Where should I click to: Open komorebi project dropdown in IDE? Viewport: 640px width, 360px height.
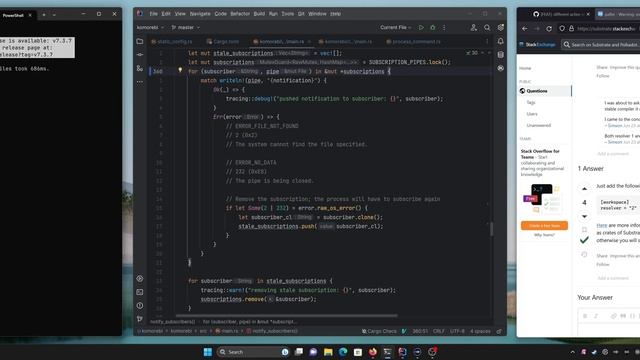[150, 27]
